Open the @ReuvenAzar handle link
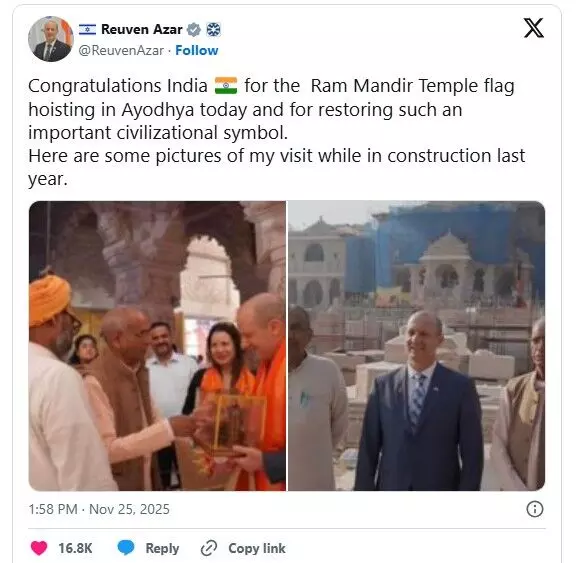The width and height of the screenshot is (580, 563). coord(121,50)
